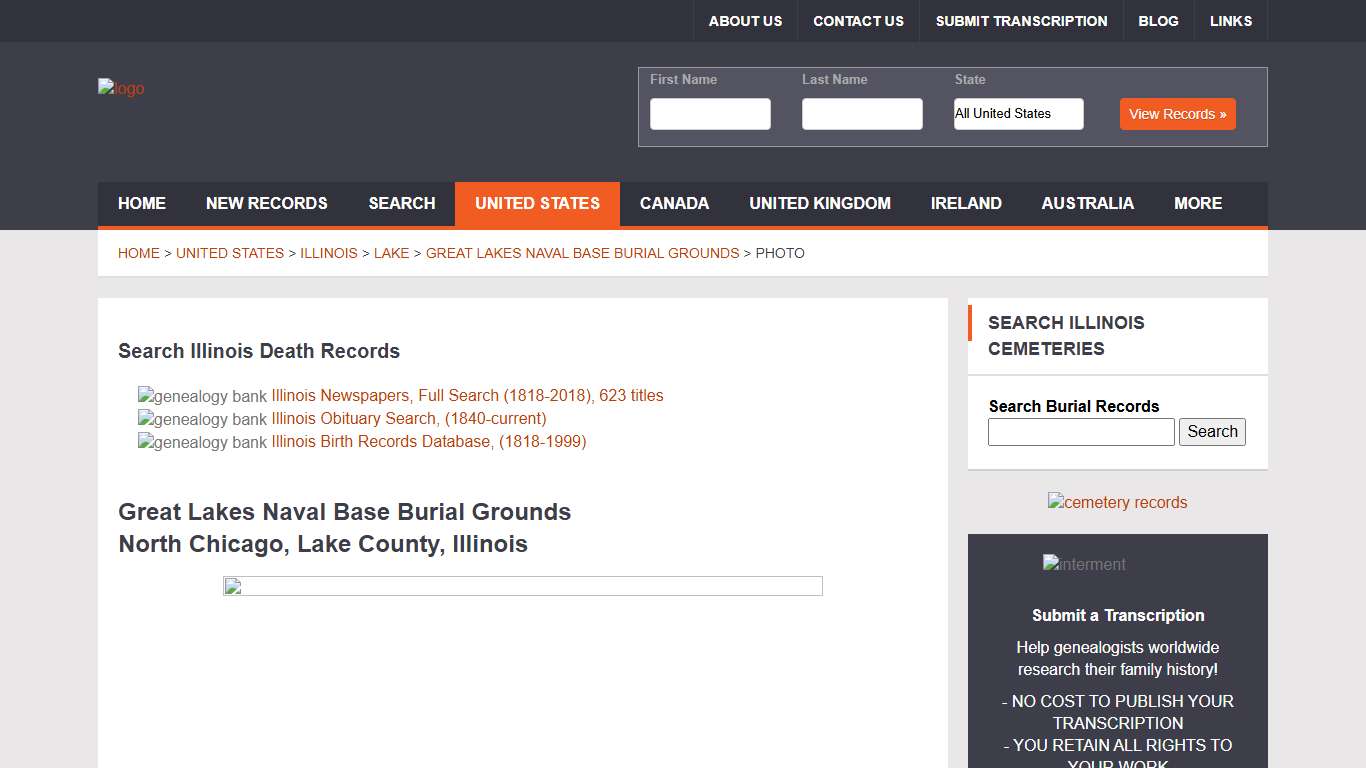Screen dimensions: 1366x768
Task: Click the site logo image
Action: coord(121,89)
